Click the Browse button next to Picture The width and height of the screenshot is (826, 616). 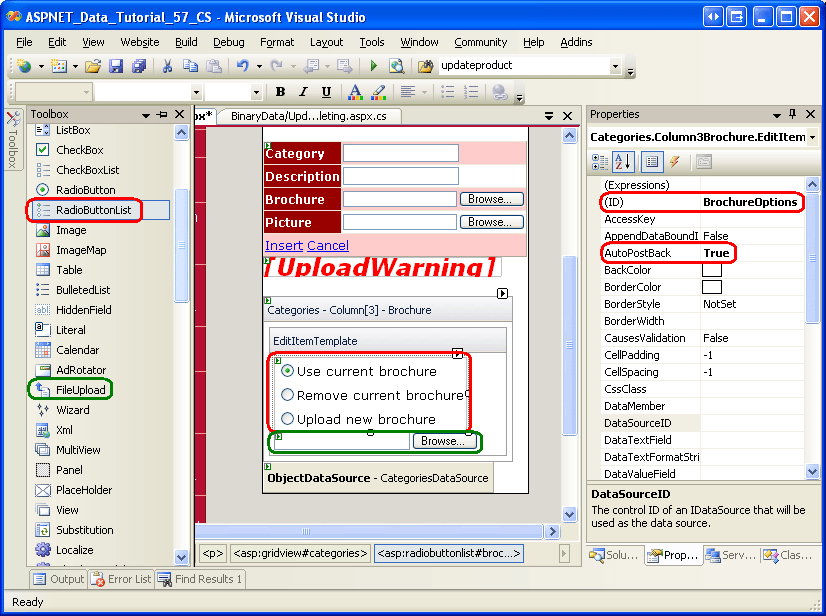pos(492,222)
